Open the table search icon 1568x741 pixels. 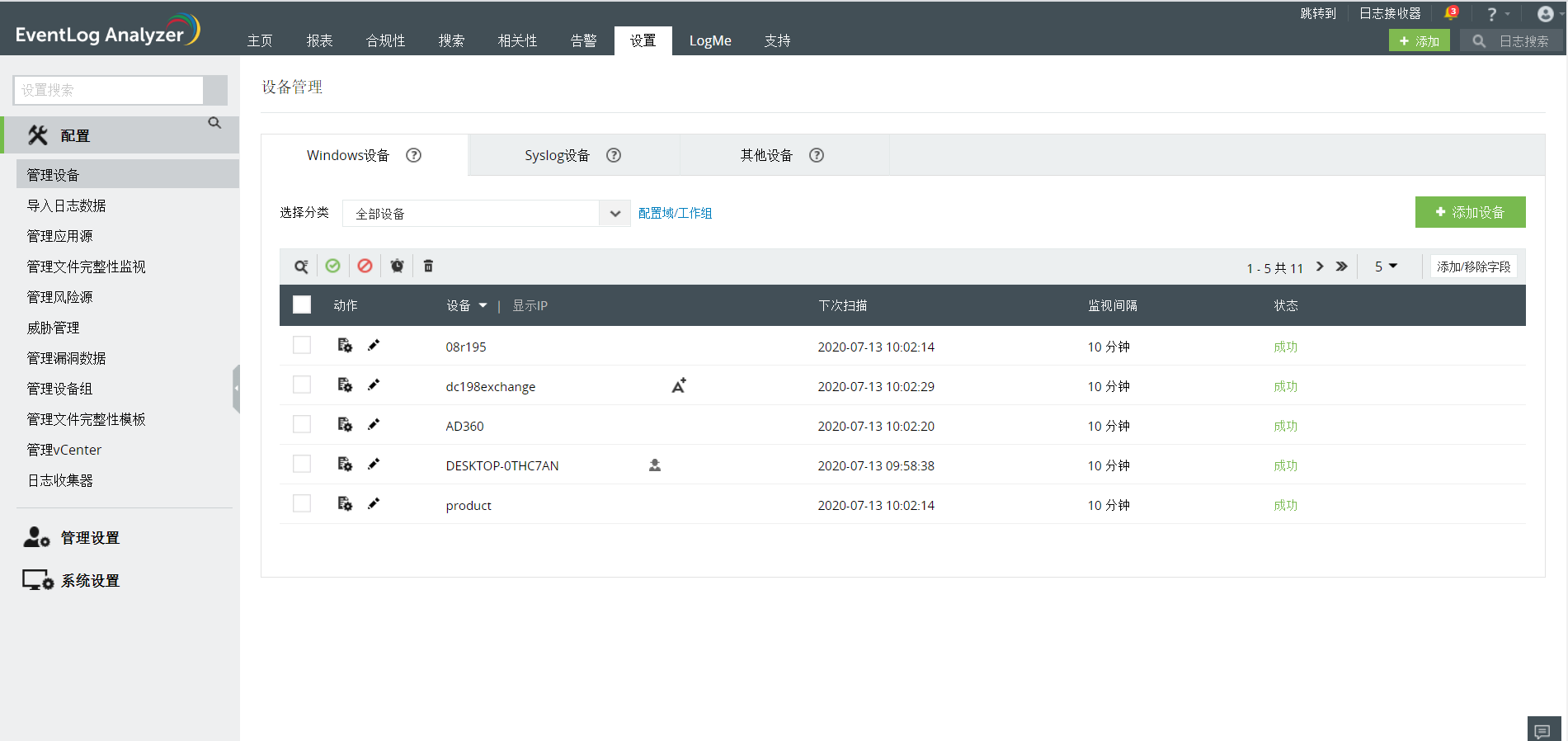(x=301, y=267)
